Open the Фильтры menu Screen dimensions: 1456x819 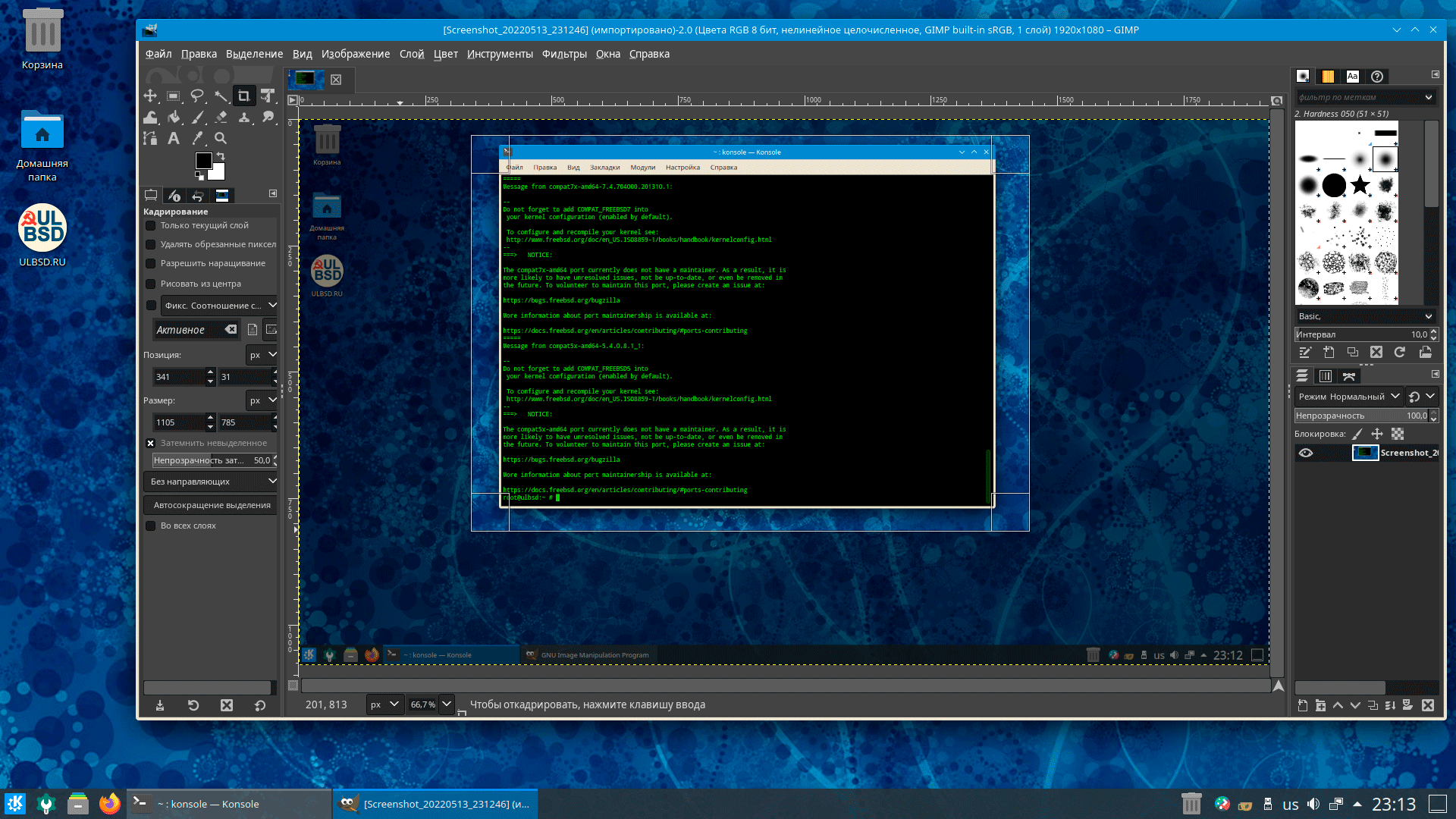564,54
